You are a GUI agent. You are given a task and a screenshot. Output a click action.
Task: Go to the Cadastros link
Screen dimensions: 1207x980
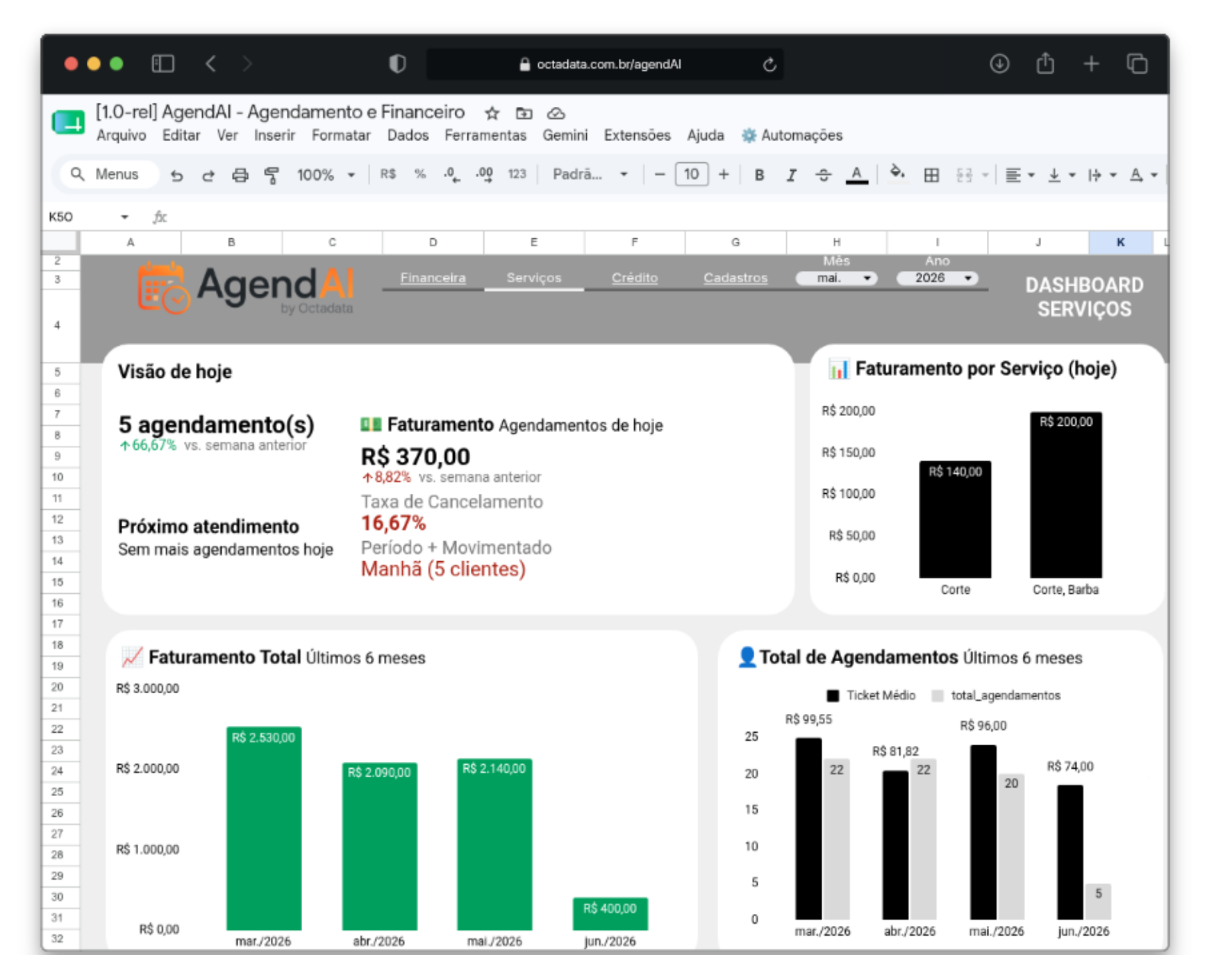(735, 278)
